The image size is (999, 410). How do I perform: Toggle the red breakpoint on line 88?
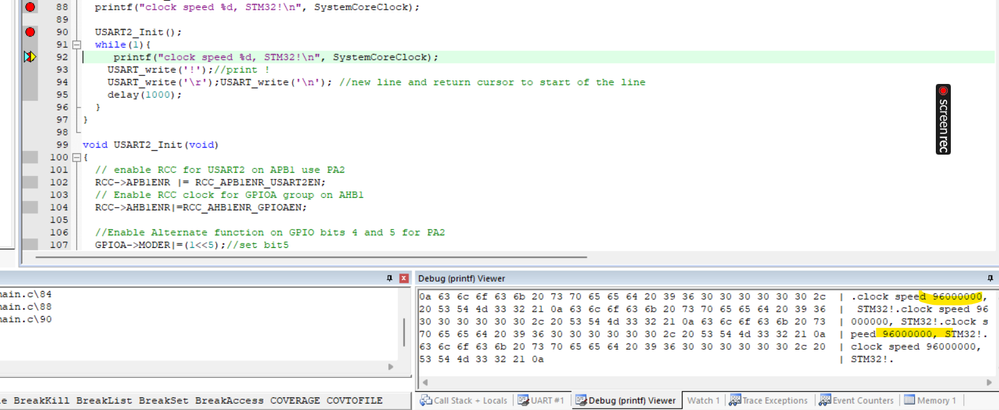click(30, 7)
